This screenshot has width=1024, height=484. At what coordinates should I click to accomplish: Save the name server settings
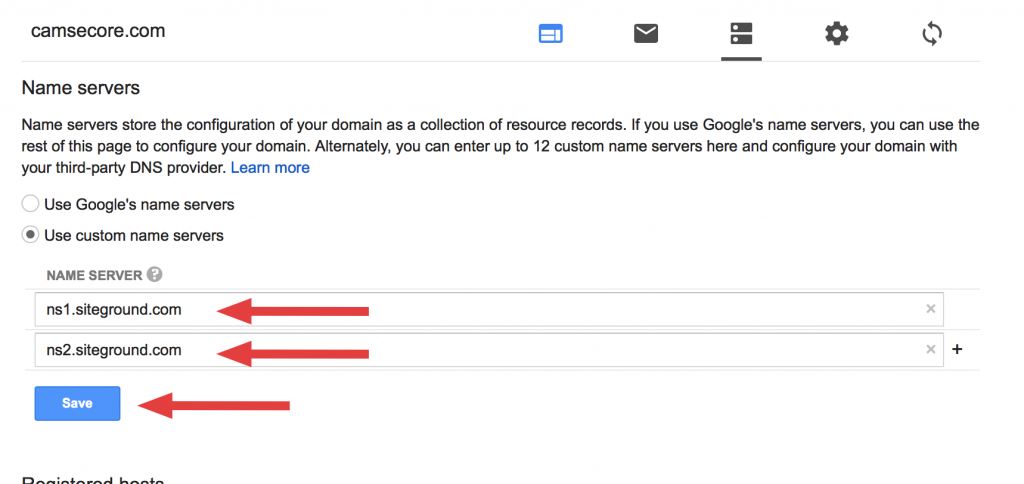[77, 403]
